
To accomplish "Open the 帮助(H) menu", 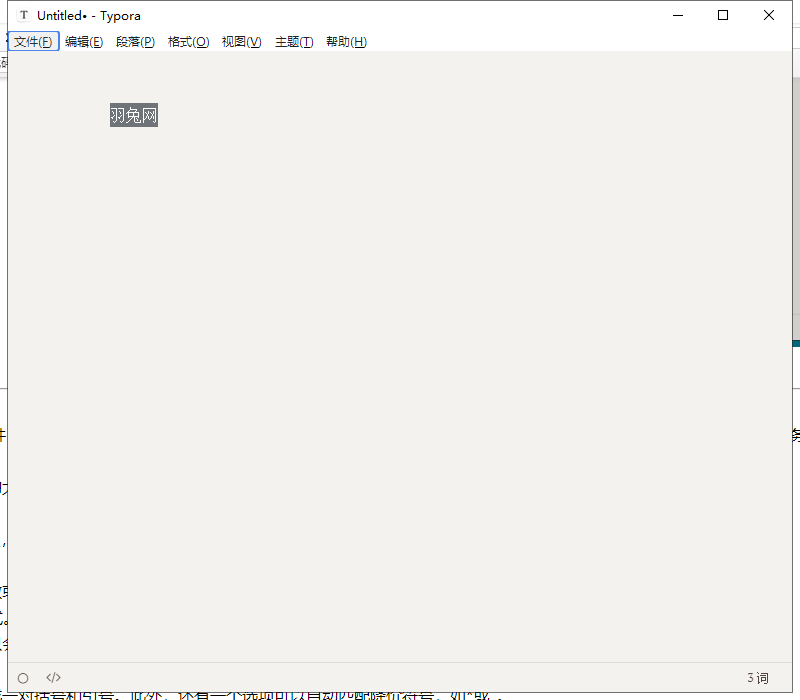I will click(346, 41).
